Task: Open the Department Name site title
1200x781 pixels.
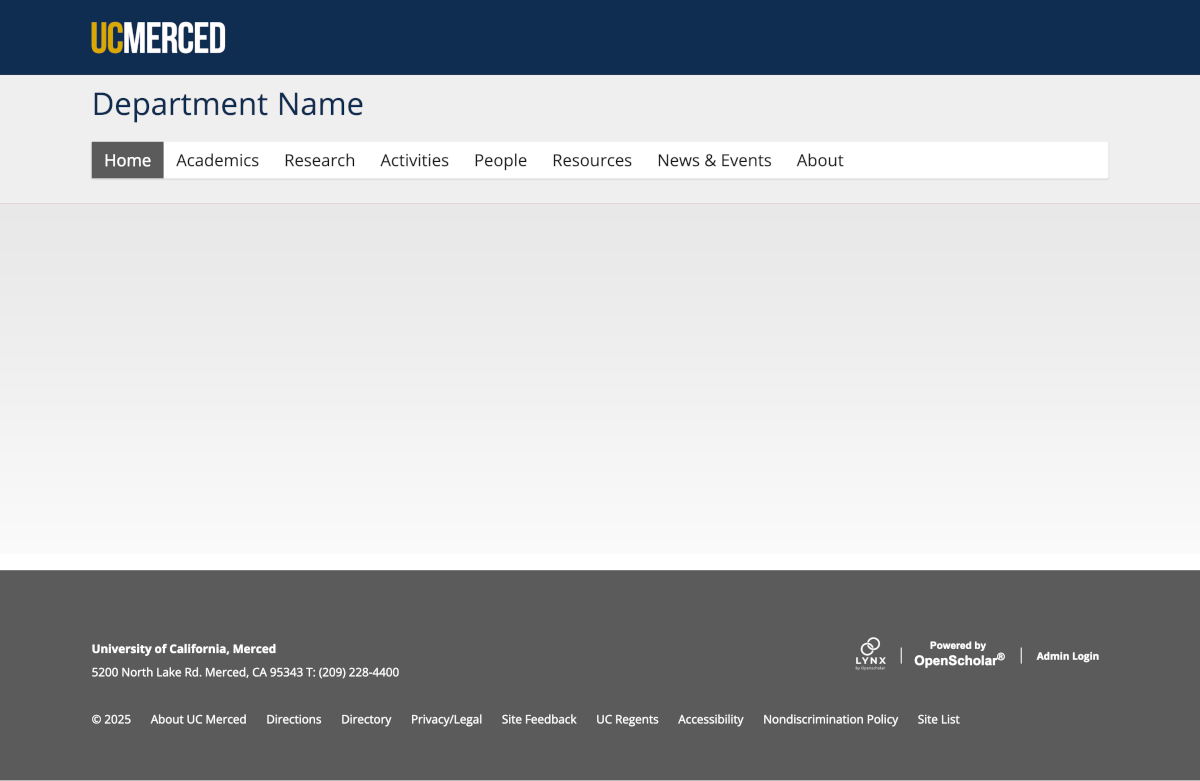Action: pyautogui.click(x=228, y=104)
